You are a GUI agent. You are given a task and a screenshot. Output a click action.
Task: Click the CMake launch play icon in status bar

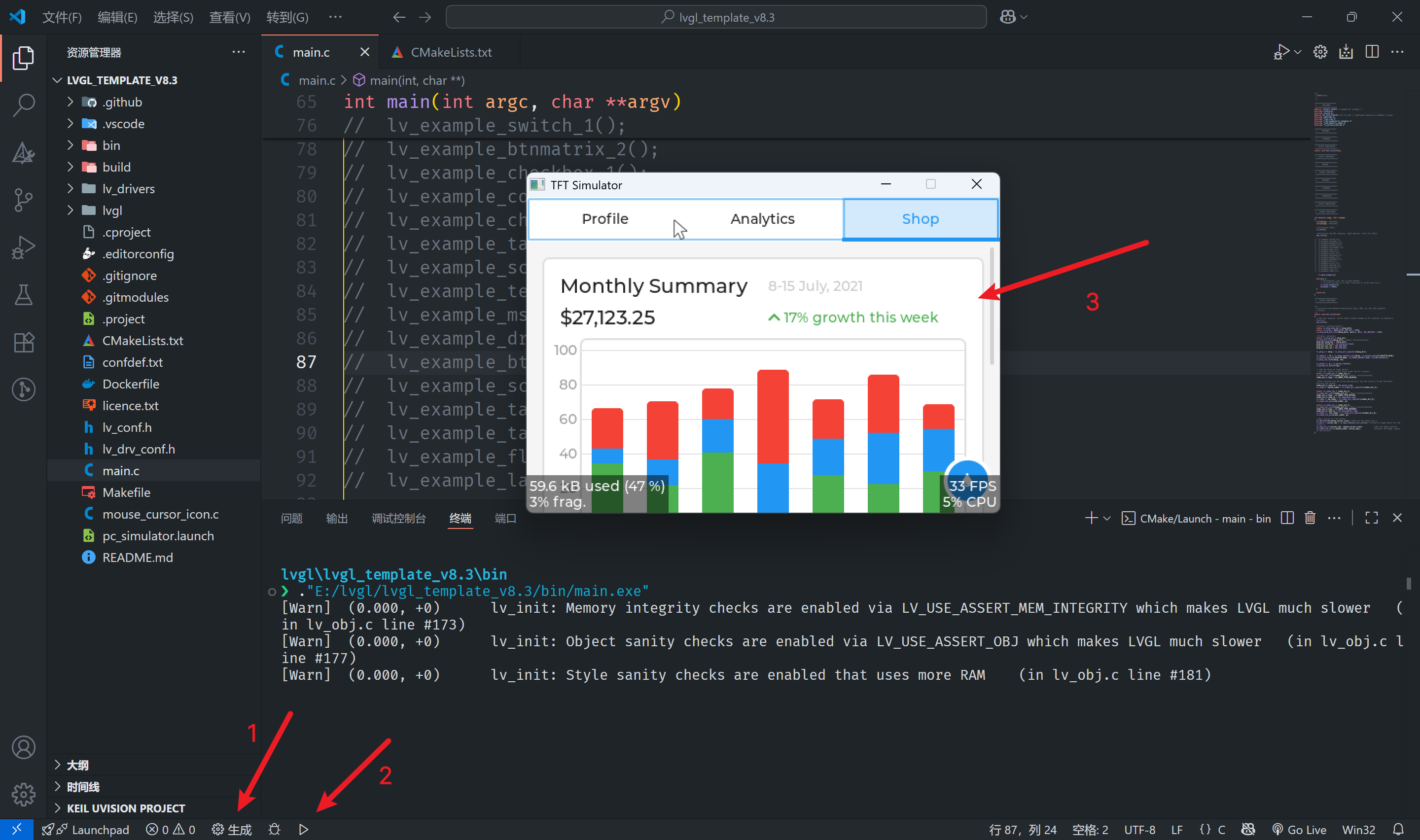303,829
